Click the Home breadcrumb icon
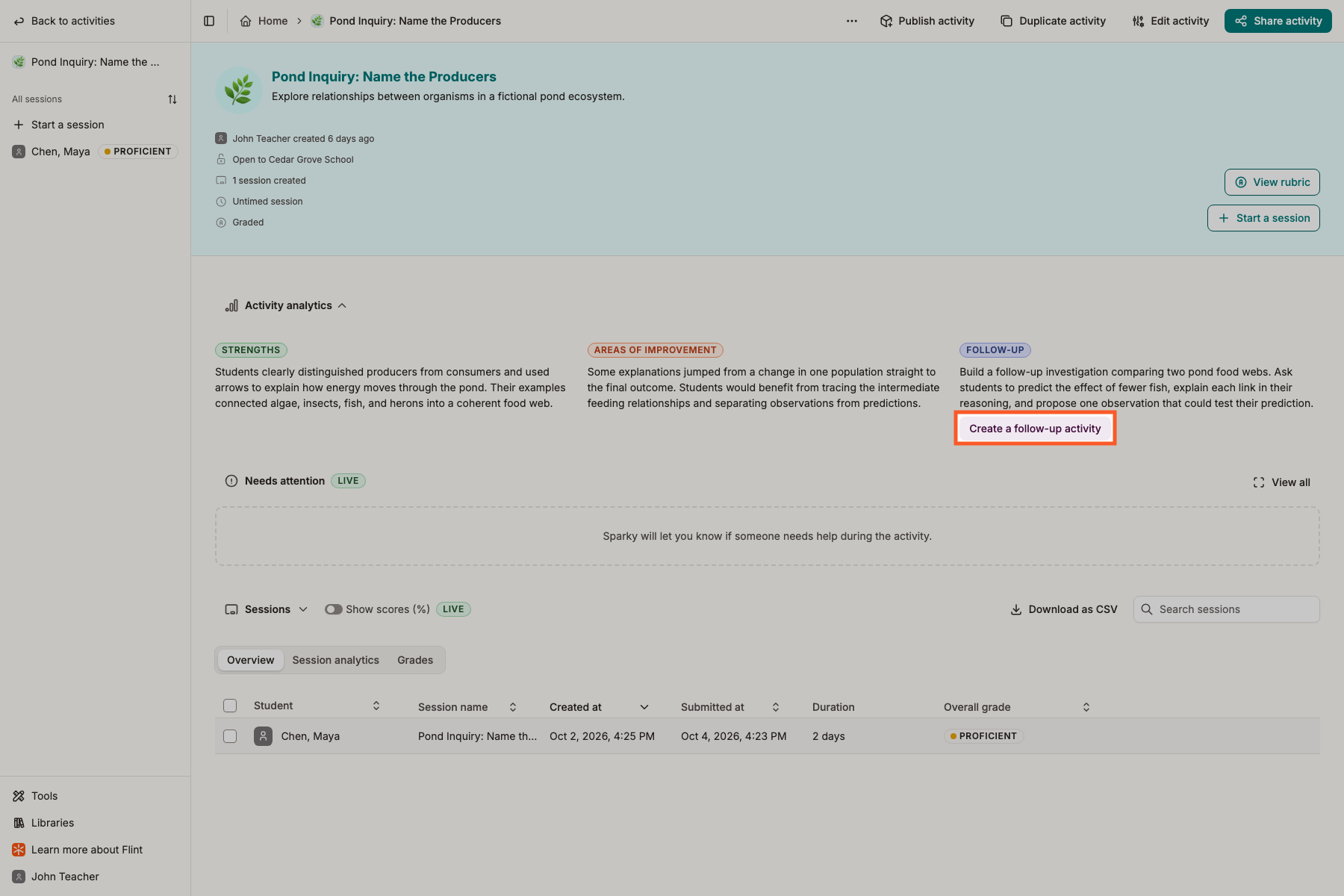 pyautogui.click(x=246, y=21)
